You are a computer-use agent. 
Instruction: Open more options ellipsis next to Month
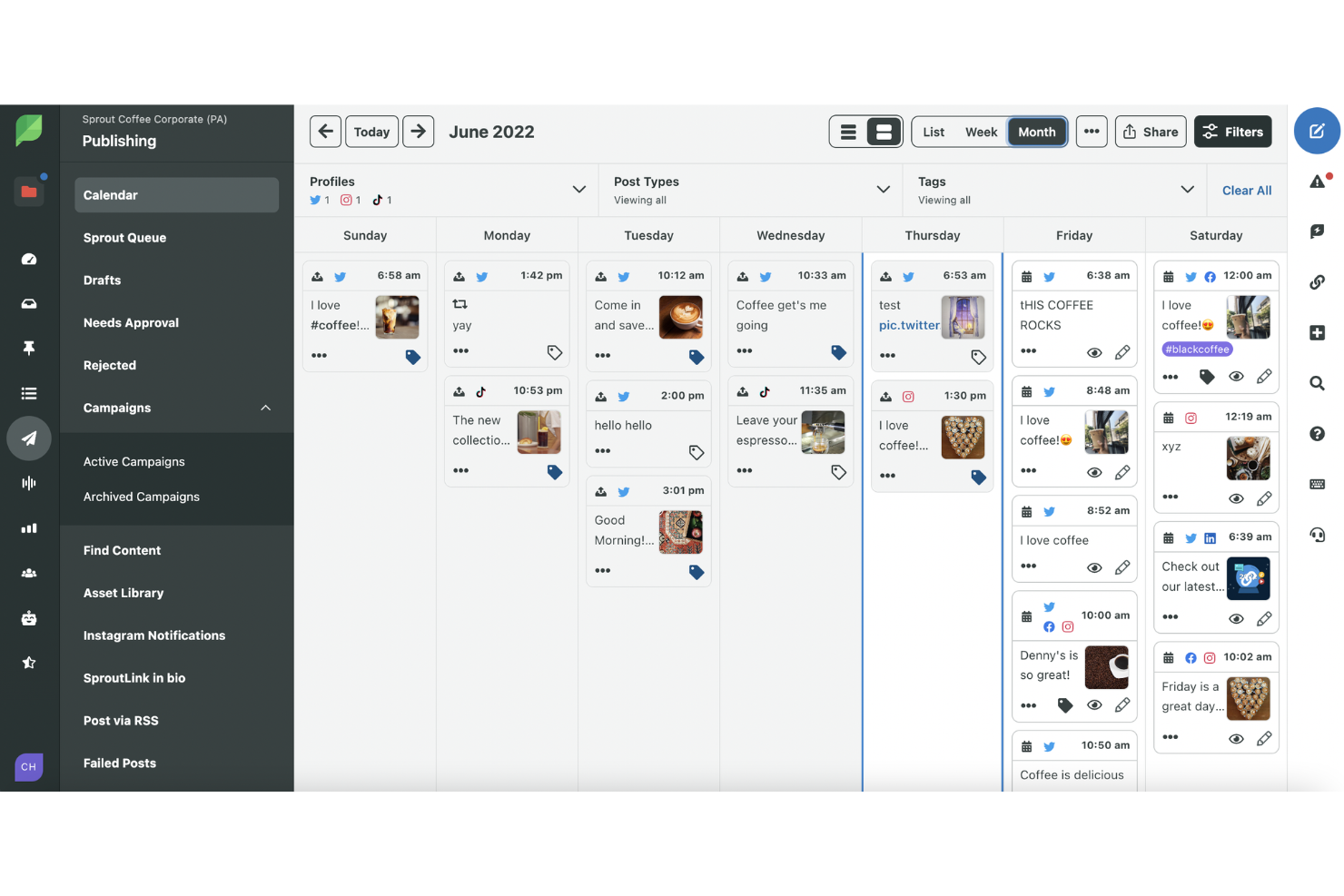(x=1092, y=132)
